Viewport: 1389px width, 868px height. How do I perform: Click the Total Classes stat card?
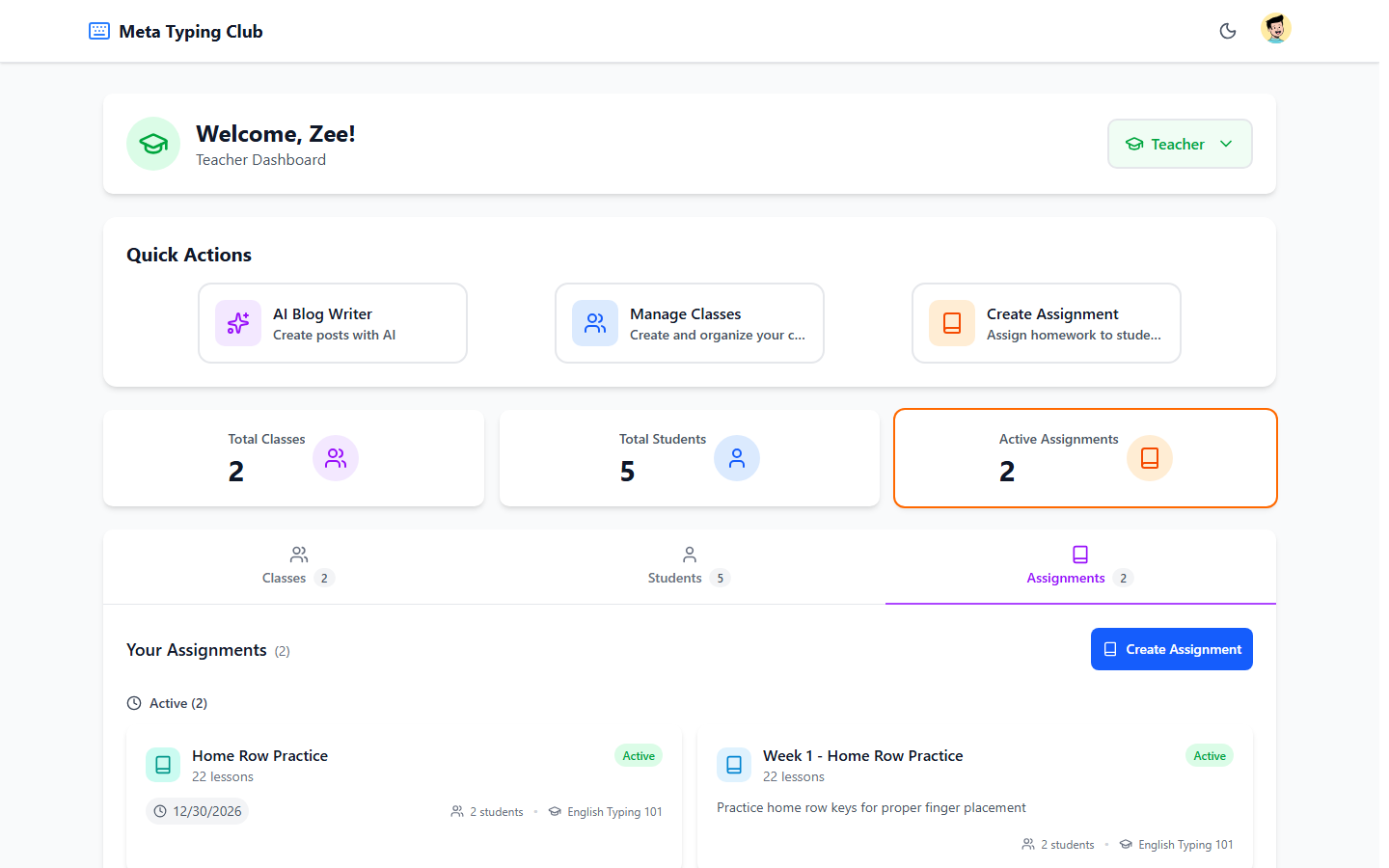coord(293,458)
